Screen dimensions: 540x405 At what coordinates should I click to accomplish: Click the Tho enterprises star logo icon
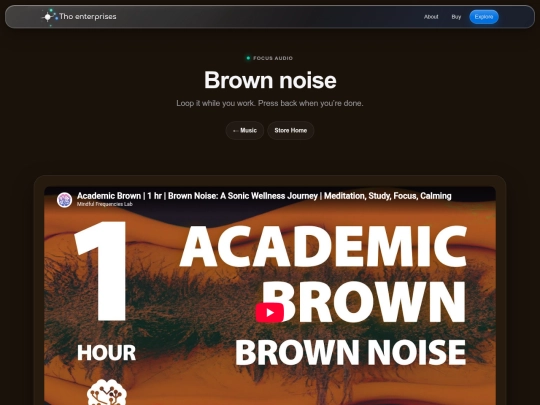[49, 17]
